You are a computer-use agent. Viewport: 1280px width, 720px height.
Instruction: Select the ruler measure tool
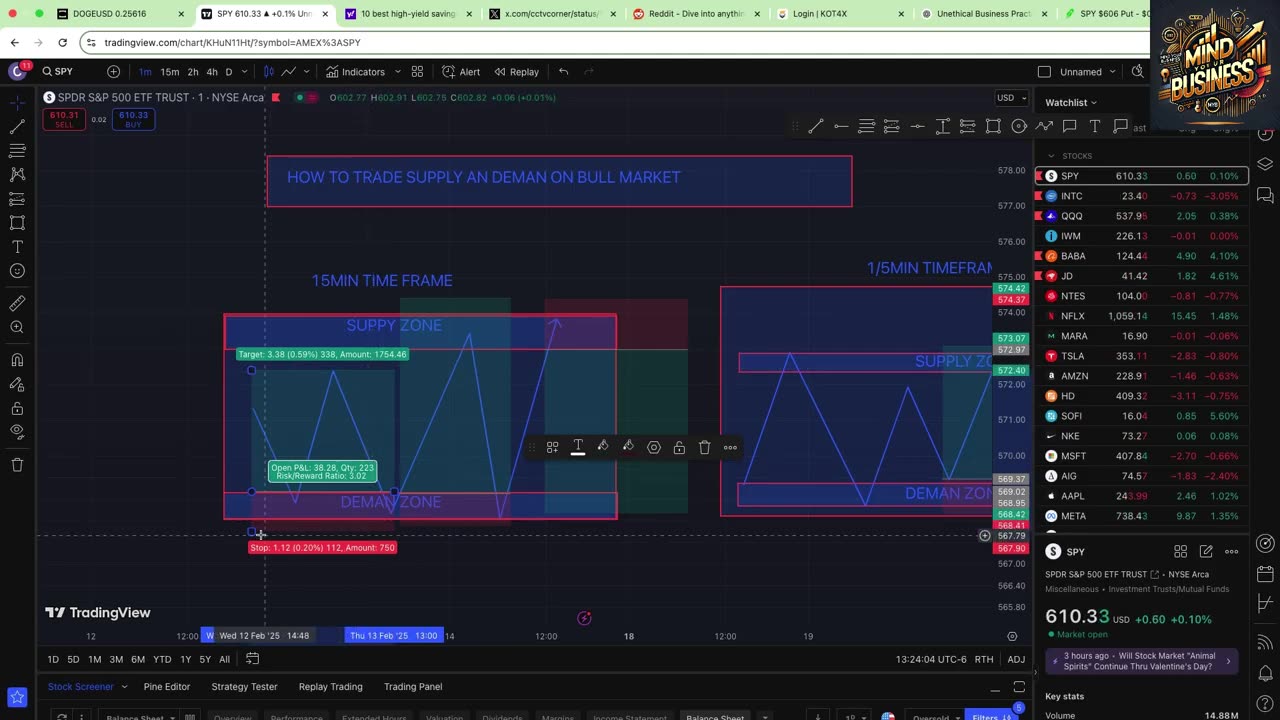[x=17, y=303]
